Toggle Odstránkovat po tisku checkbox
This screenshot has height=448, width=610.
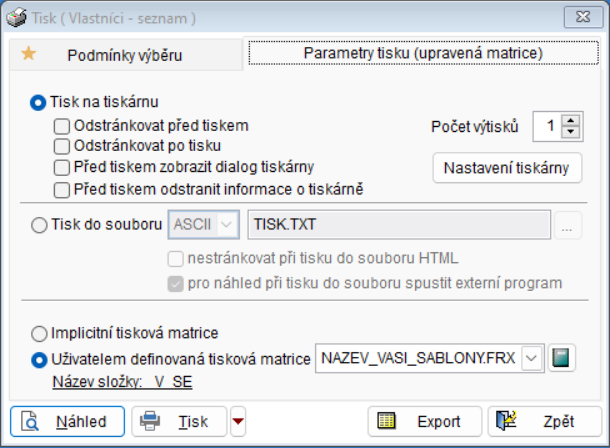pos(62,146)
